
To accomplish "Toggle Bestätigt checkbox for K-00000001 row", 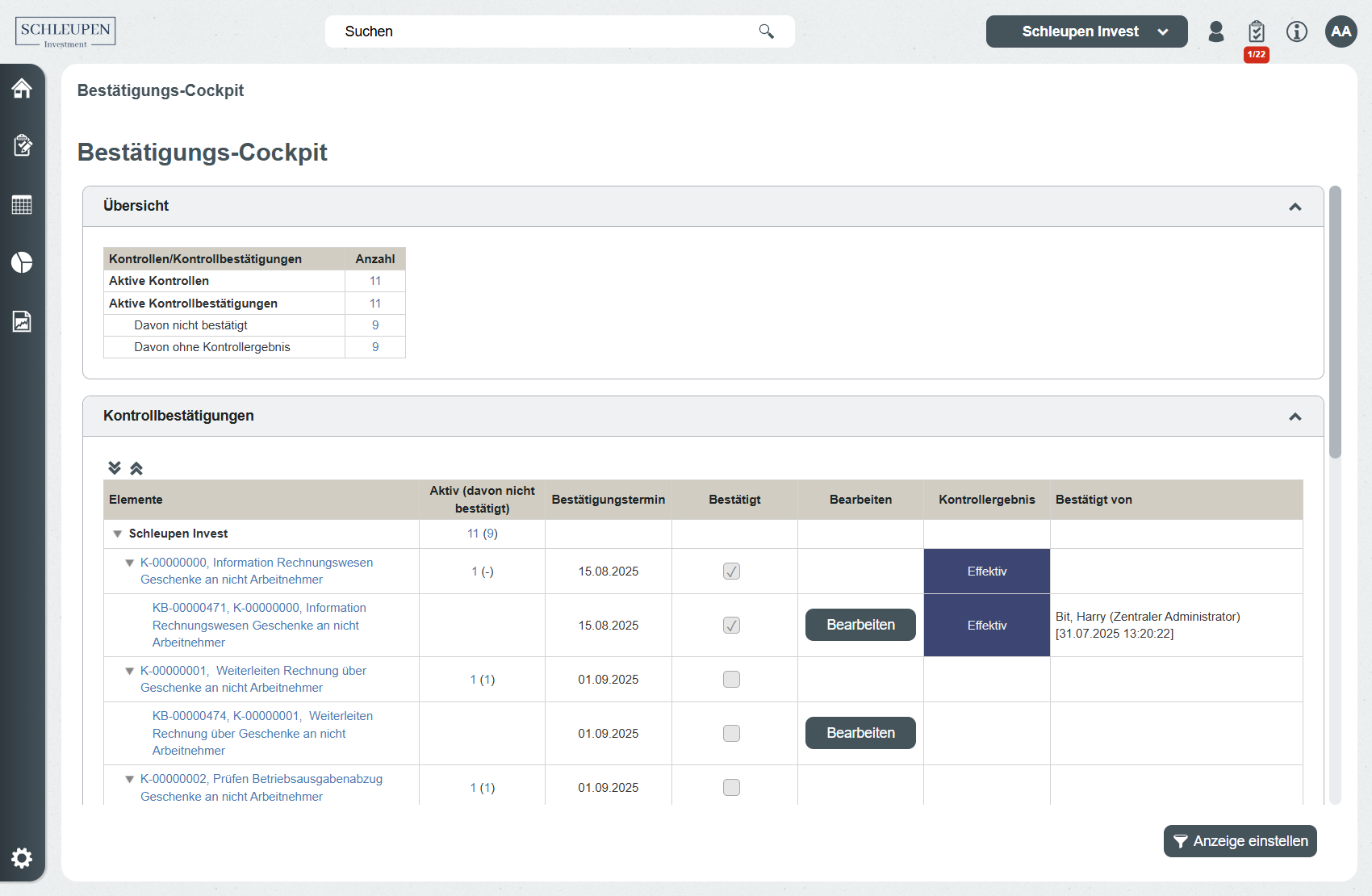I will [x=731, y=679].
